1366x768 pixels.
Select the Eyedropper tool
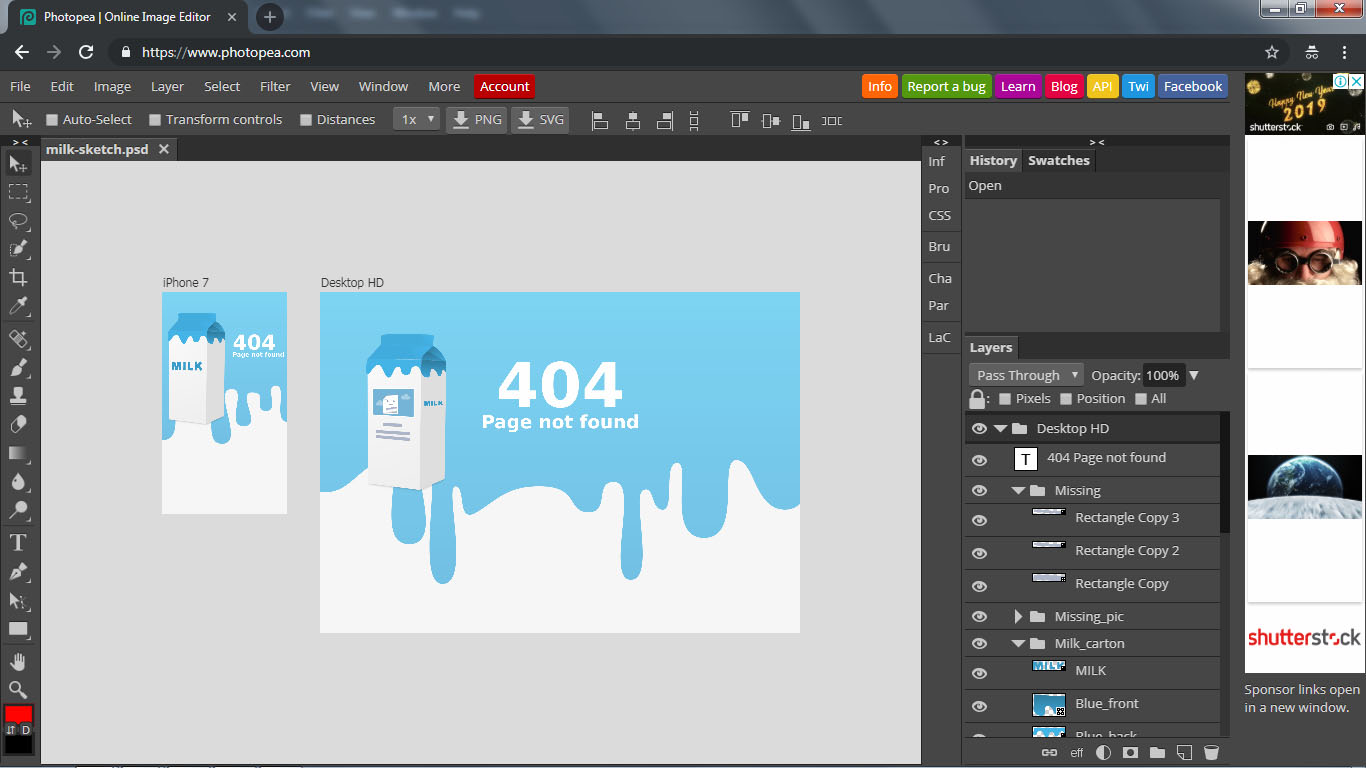point(18,306)
